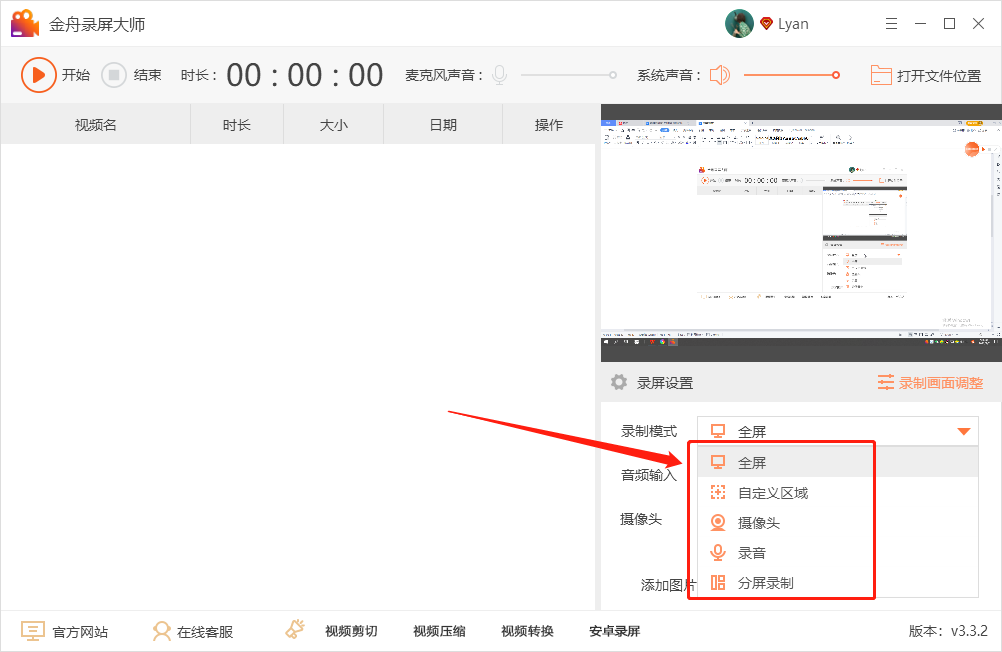
Task: Click the 摄像头 settings label
Action: 641,519
